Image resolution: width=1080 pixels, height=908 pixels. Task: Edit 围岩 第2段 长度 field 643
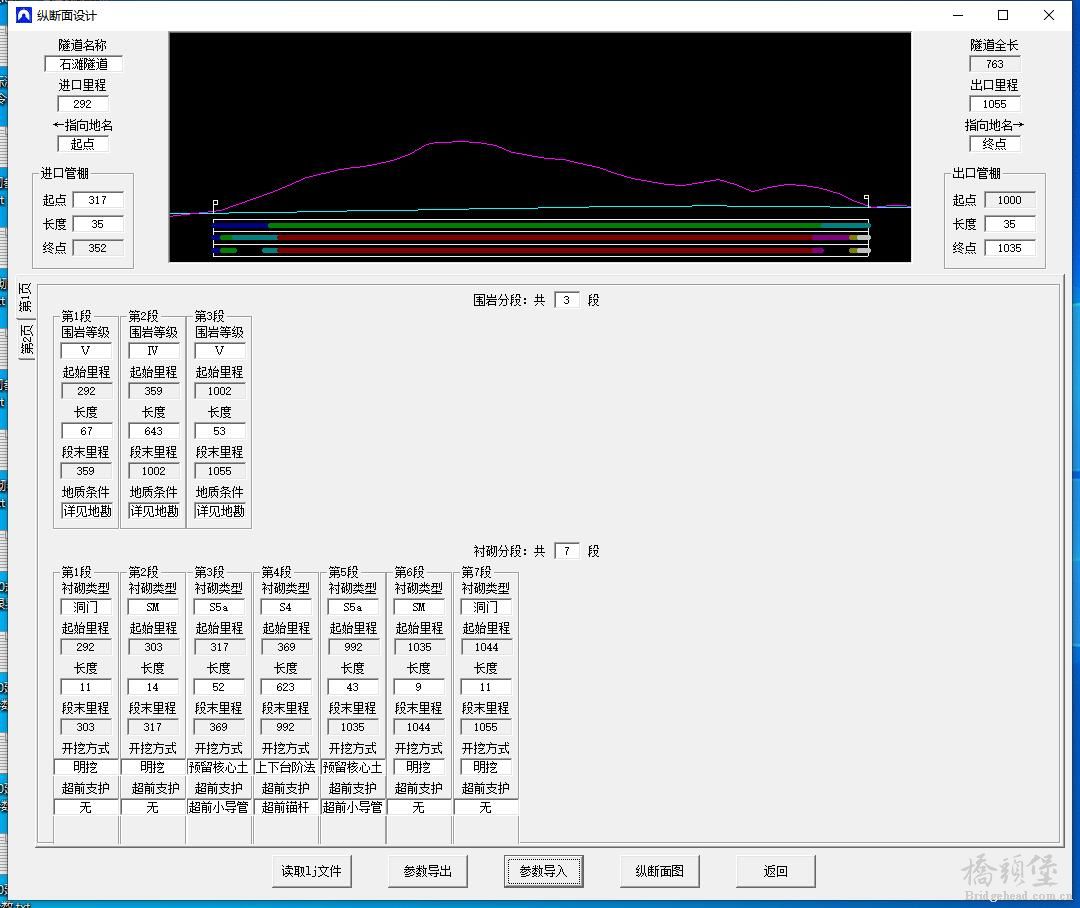pyautogui.click(x=153, y=431)
